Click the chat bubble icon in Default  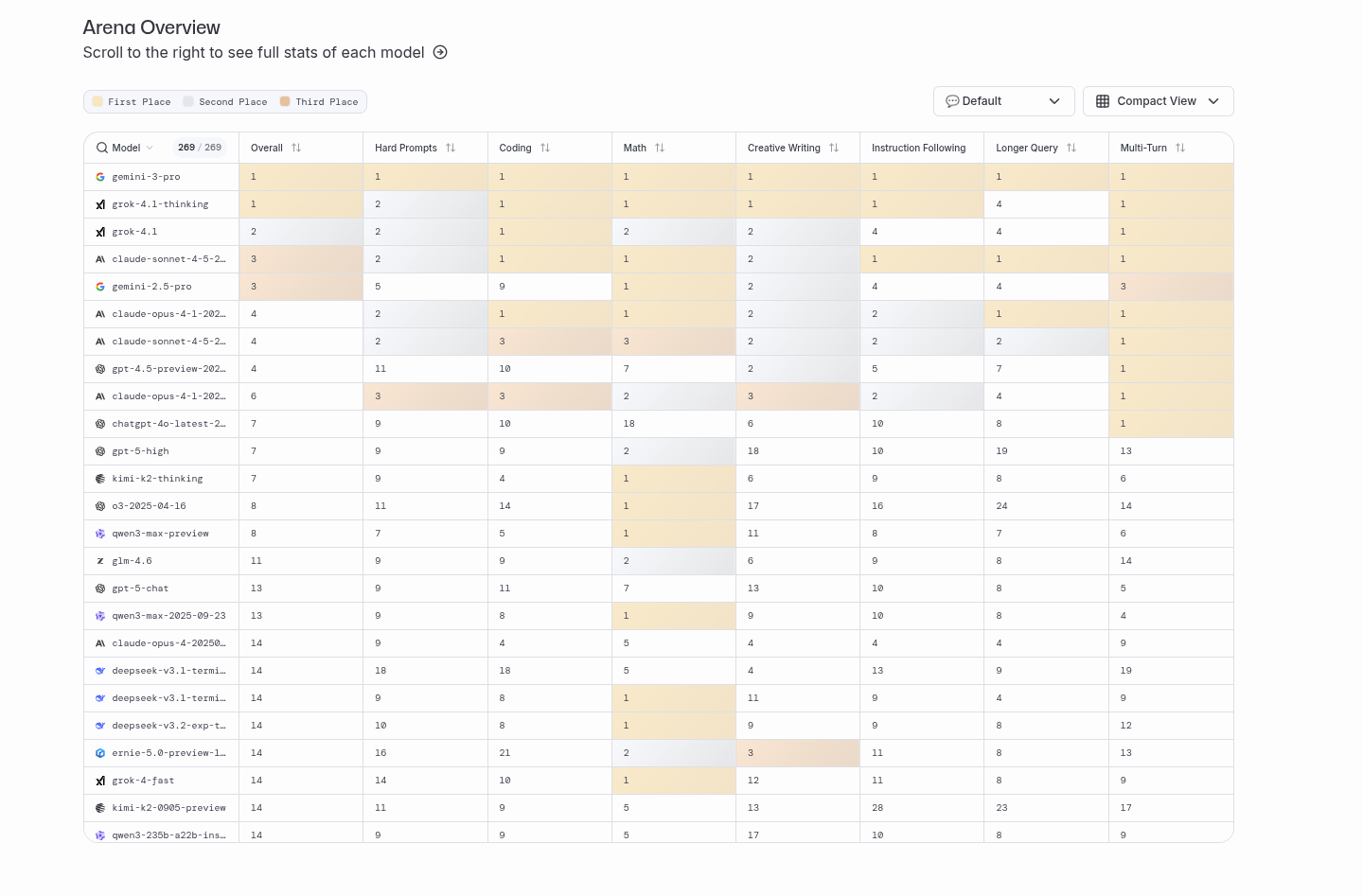point(952,101)
